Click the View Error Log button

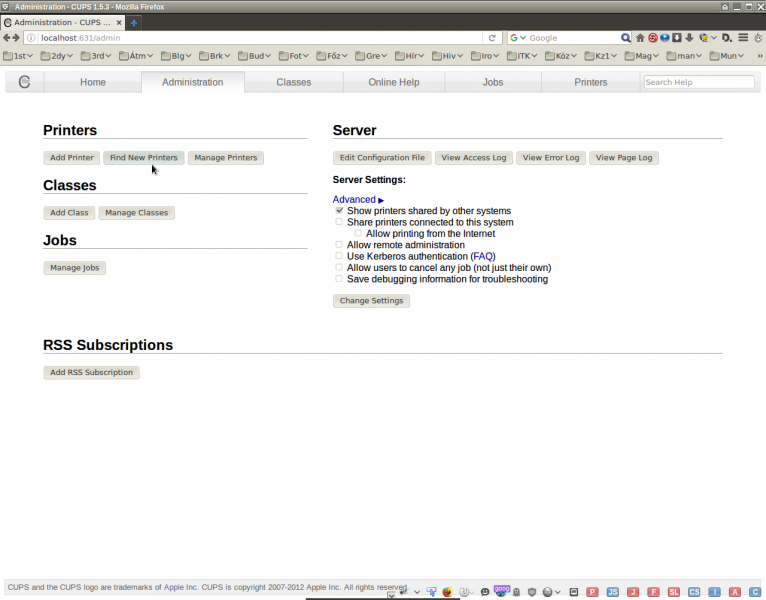pos(551,157)
